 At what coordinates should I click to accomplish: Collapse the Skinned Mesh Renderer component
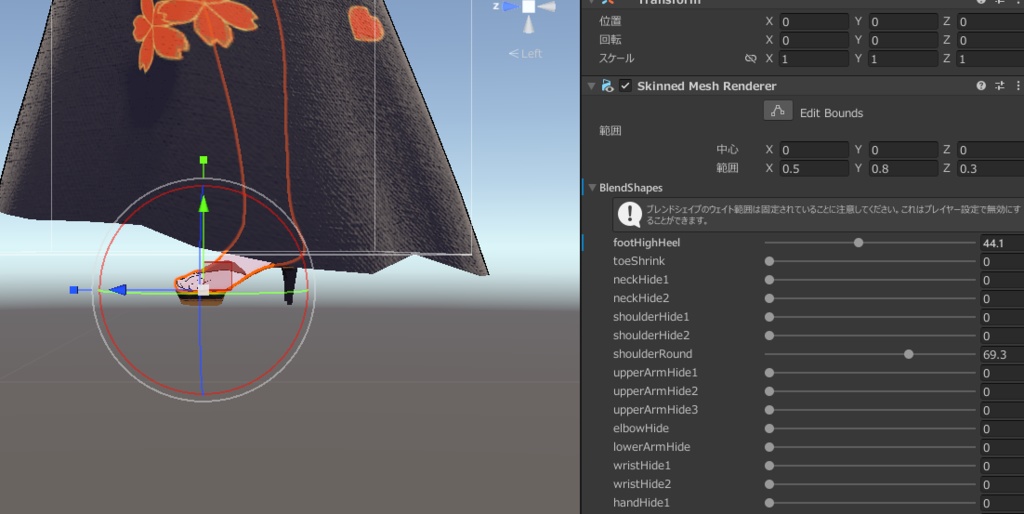[x=591, y=86]
